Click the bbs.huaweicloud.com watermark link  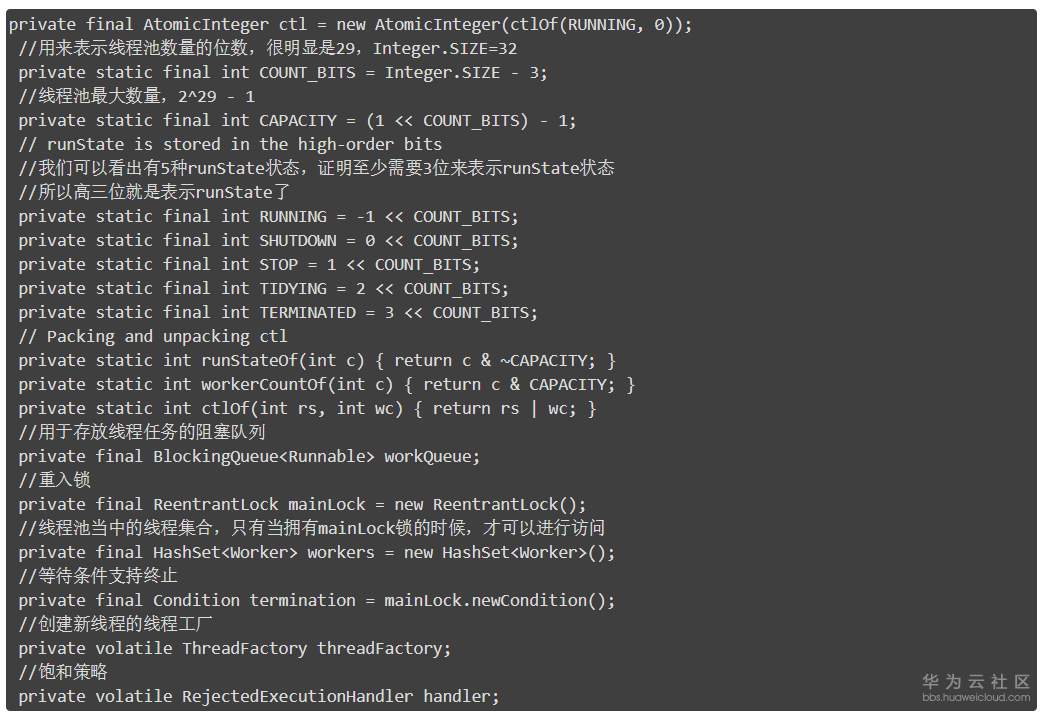tap(975, 697)
